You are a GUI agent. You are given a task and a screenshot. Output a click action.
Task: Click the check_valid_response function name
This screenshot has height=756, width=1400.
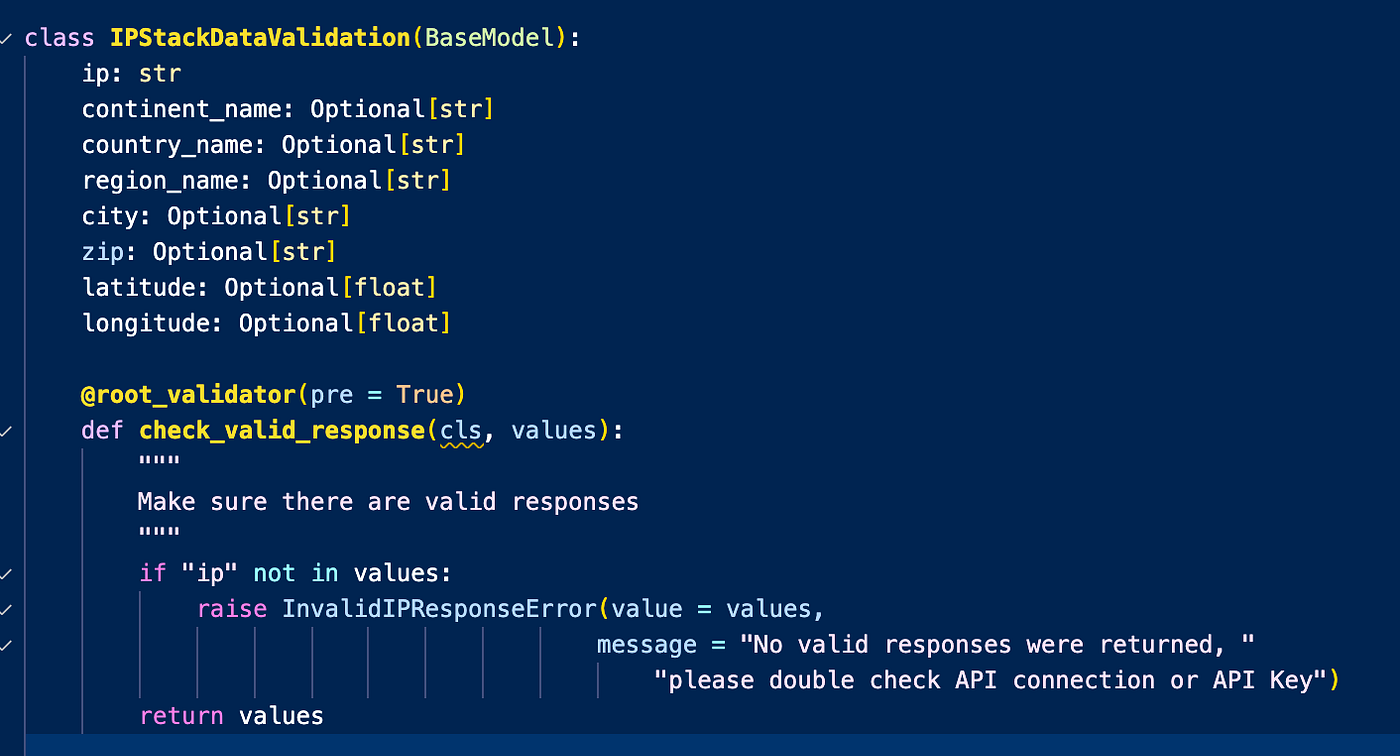point(282,431)
